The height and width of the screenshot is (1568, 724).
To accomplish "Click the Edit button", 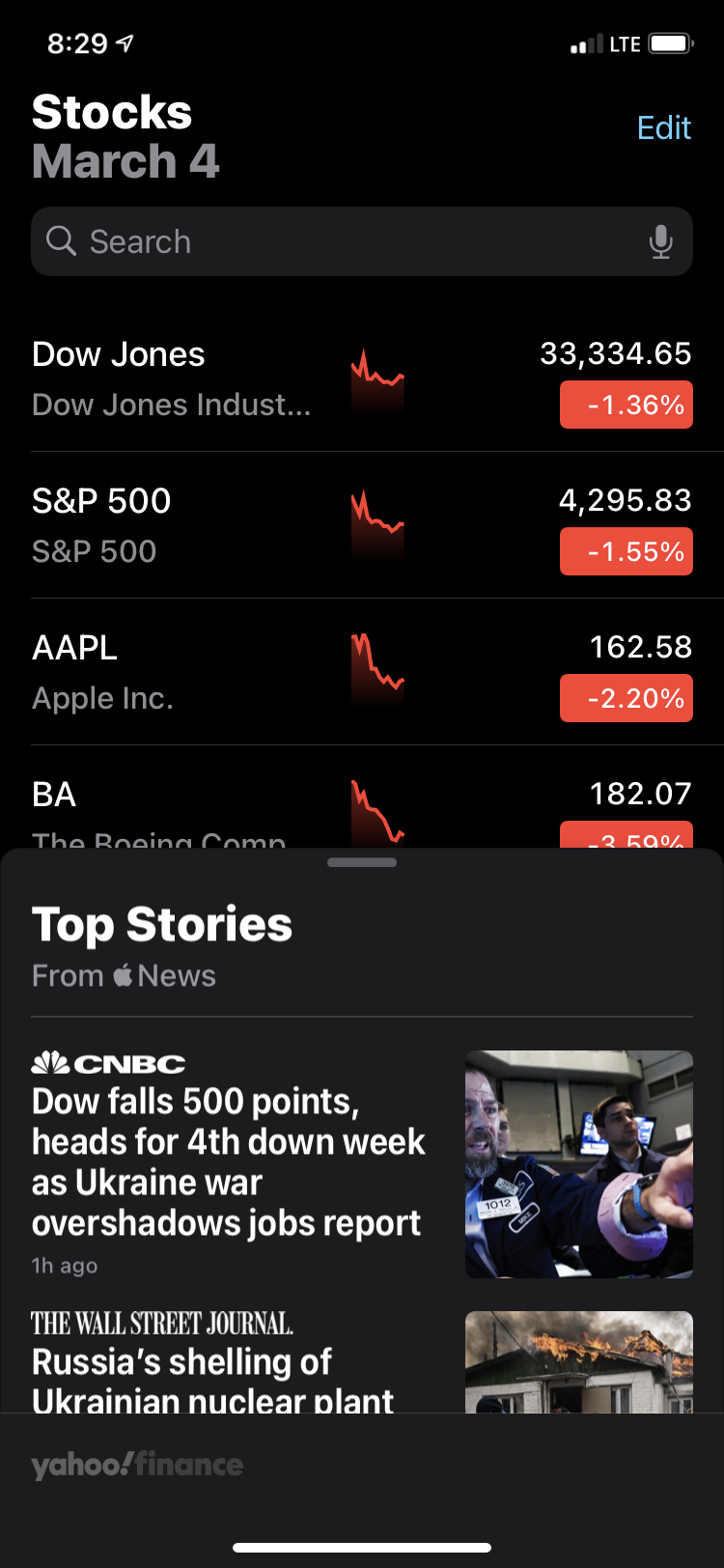I will coord(664,127).
